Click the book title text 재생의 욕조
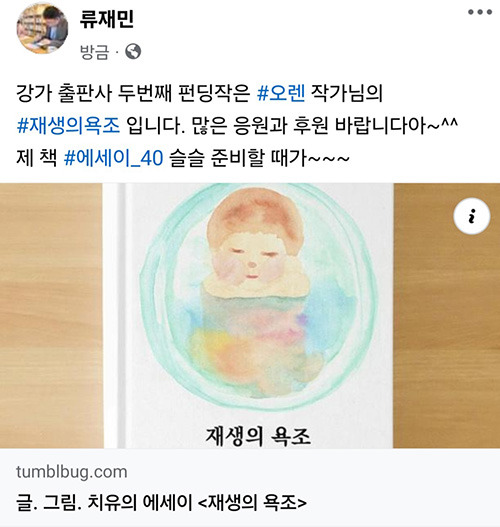 (258, 436)
